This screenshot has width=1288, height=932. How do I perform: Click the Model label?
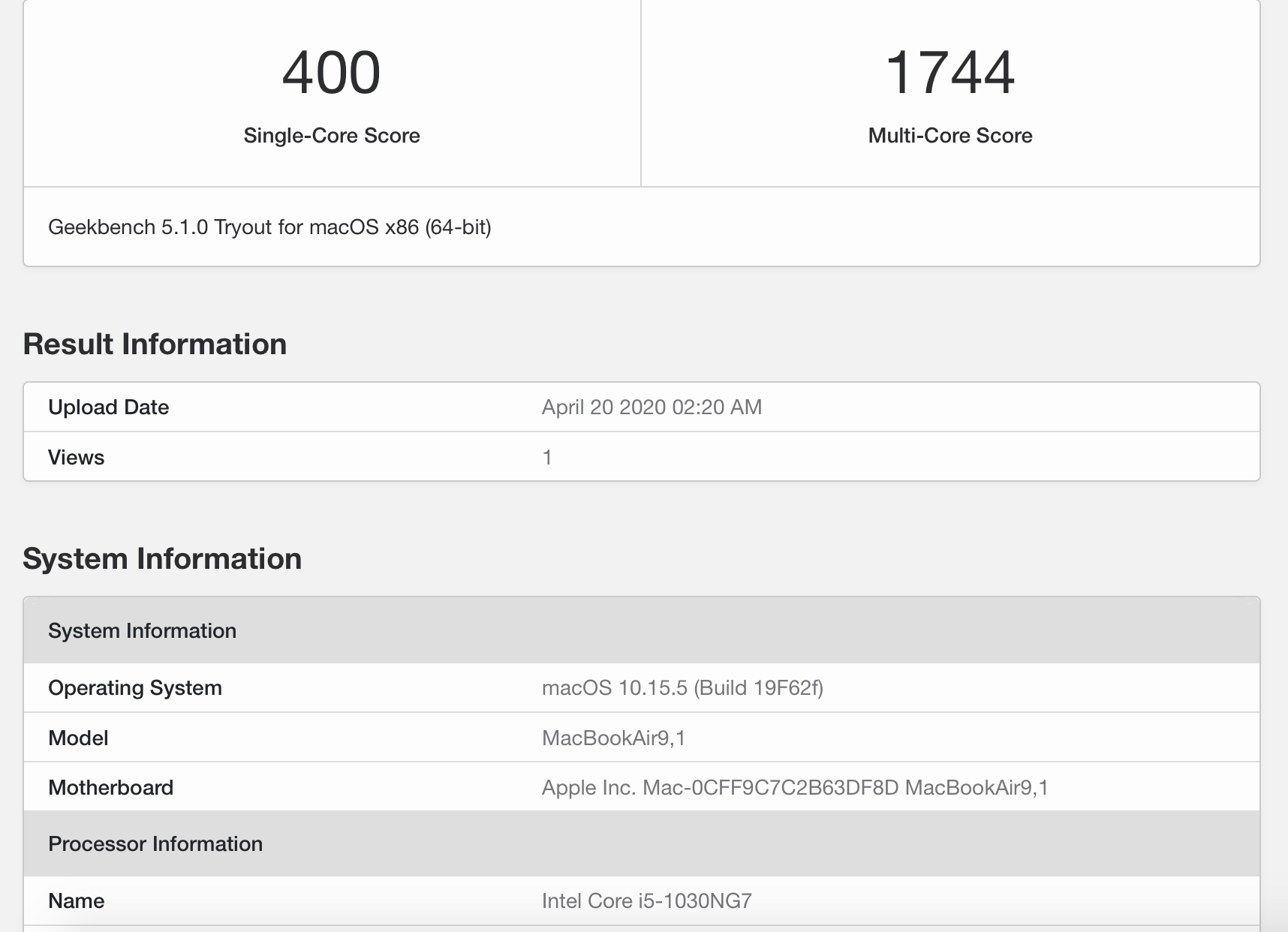point(78,738)
